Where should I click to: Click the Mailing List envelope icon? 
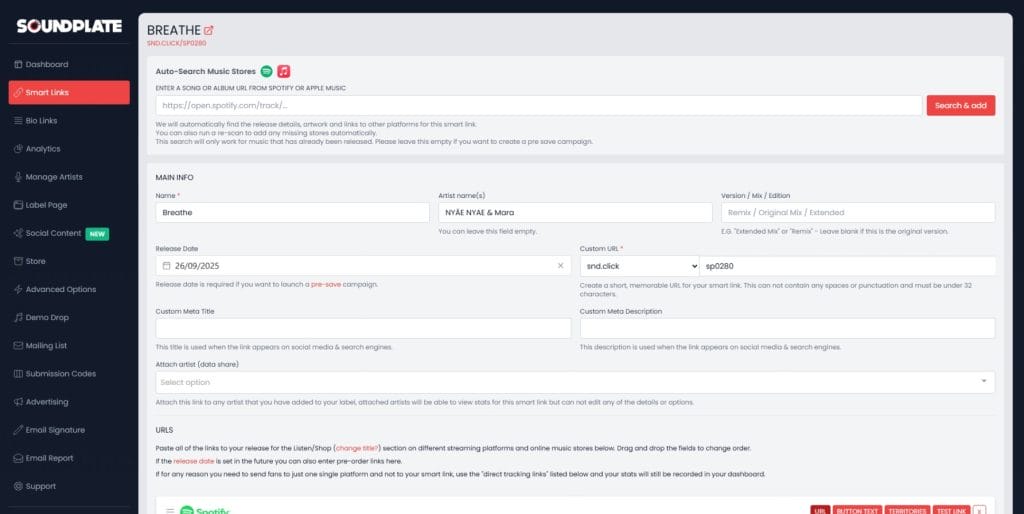[x=18, y=346]
